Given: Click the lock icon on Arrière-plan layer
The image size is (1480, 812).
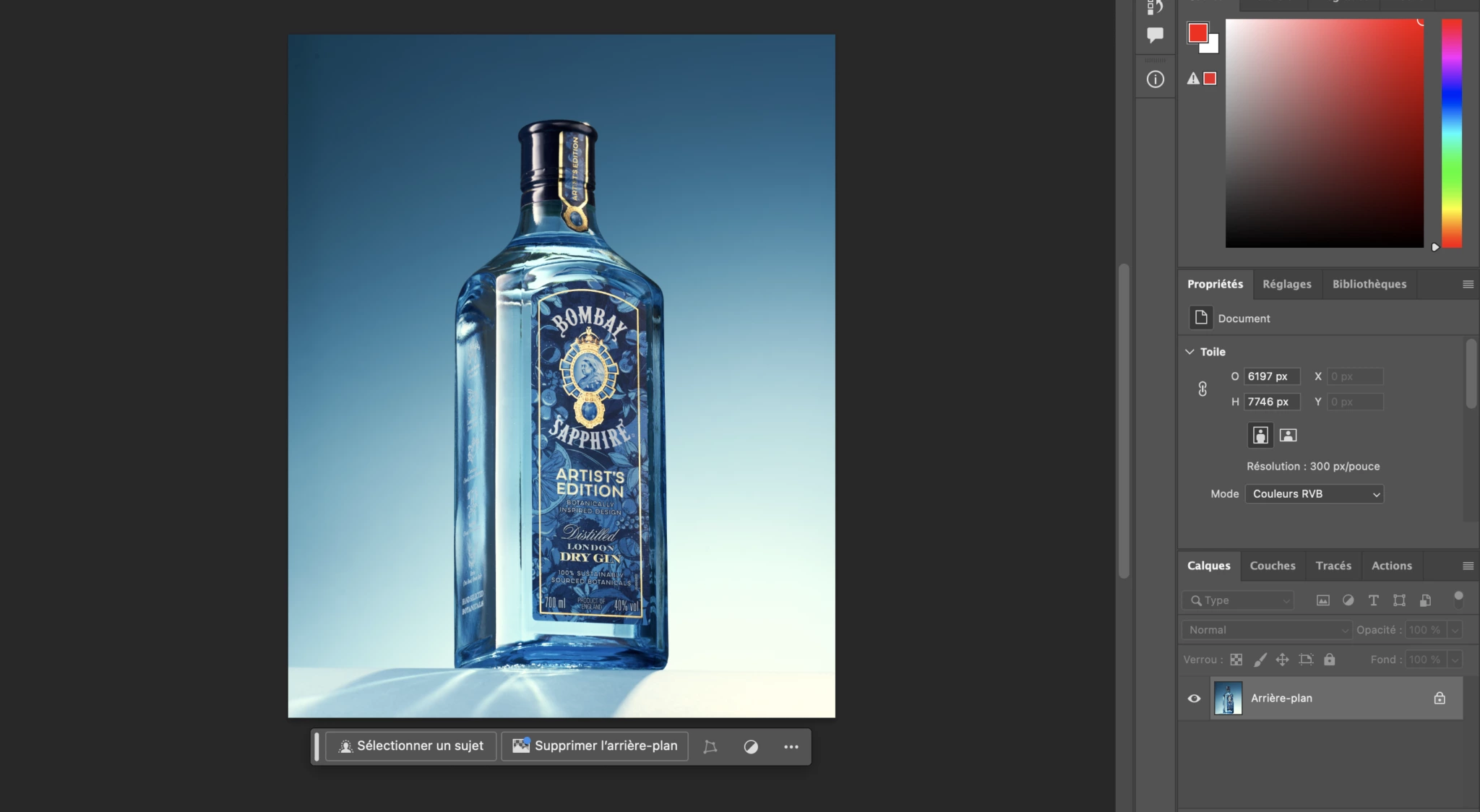Looking at the screenshot, I should tap(1440, 698).
